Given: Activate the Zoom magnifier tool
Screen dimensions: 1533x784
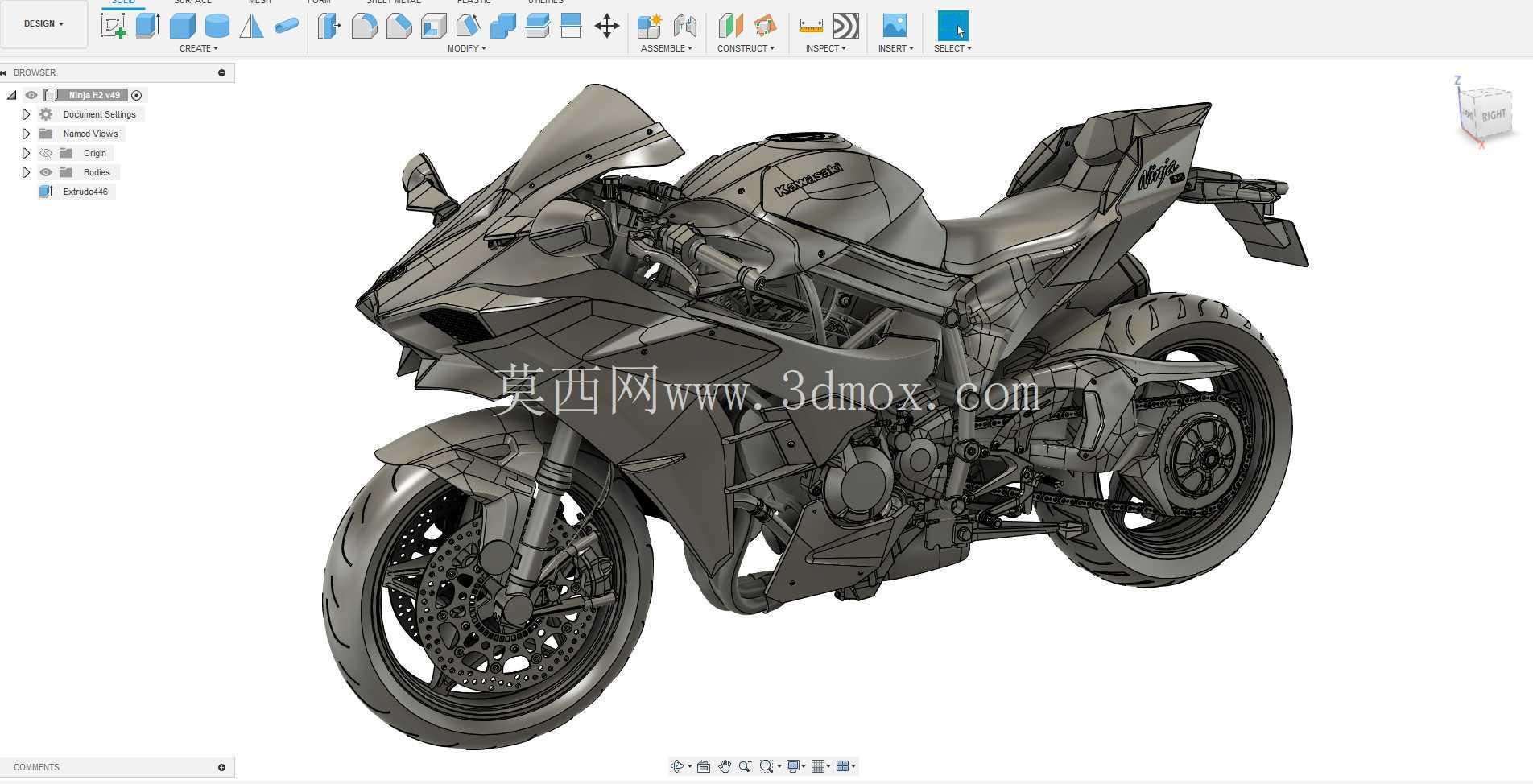Looking at the screenshot, I should click(746, 766).
